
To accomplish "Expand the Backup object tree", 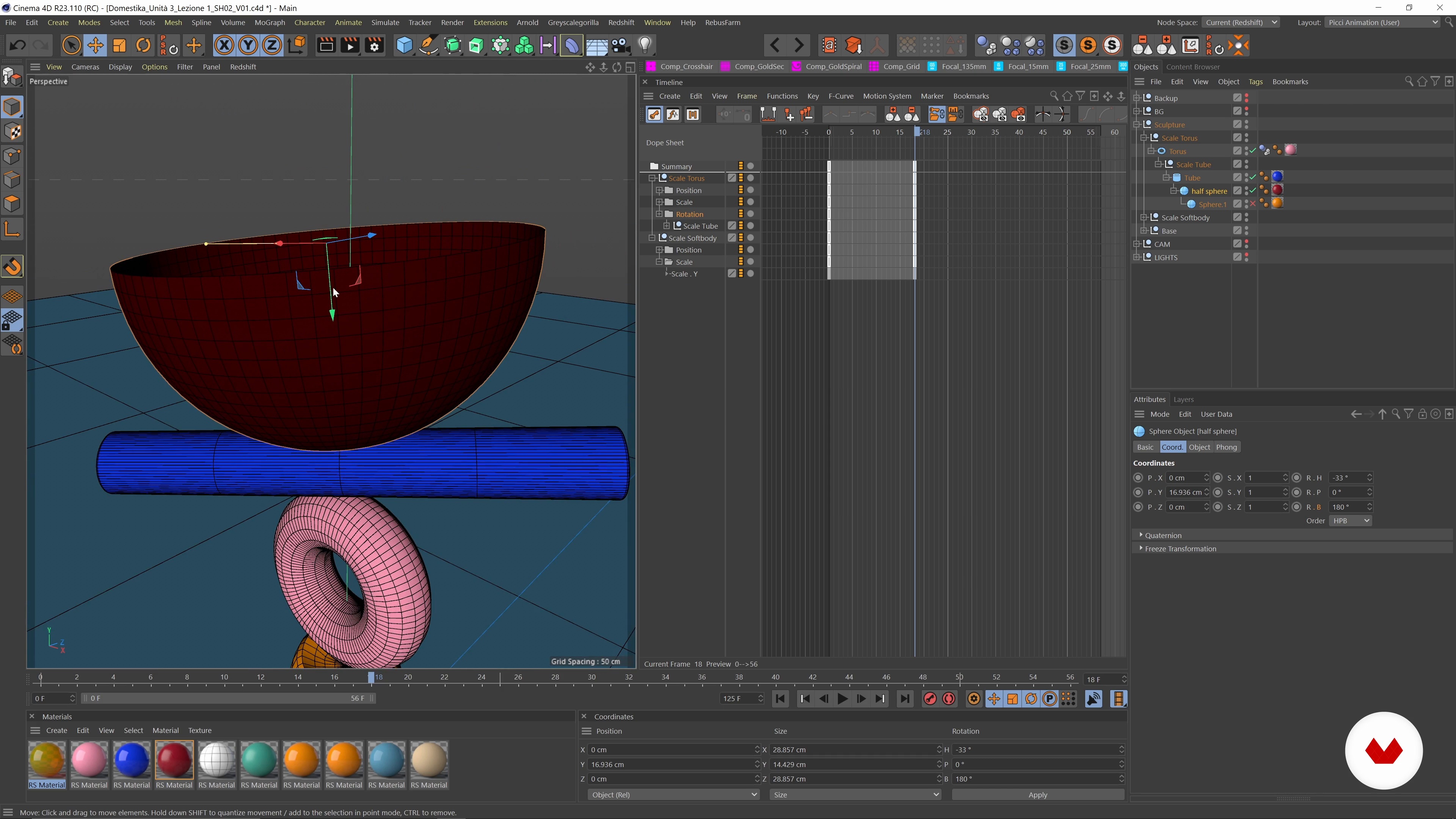I will coord(1137,98).
